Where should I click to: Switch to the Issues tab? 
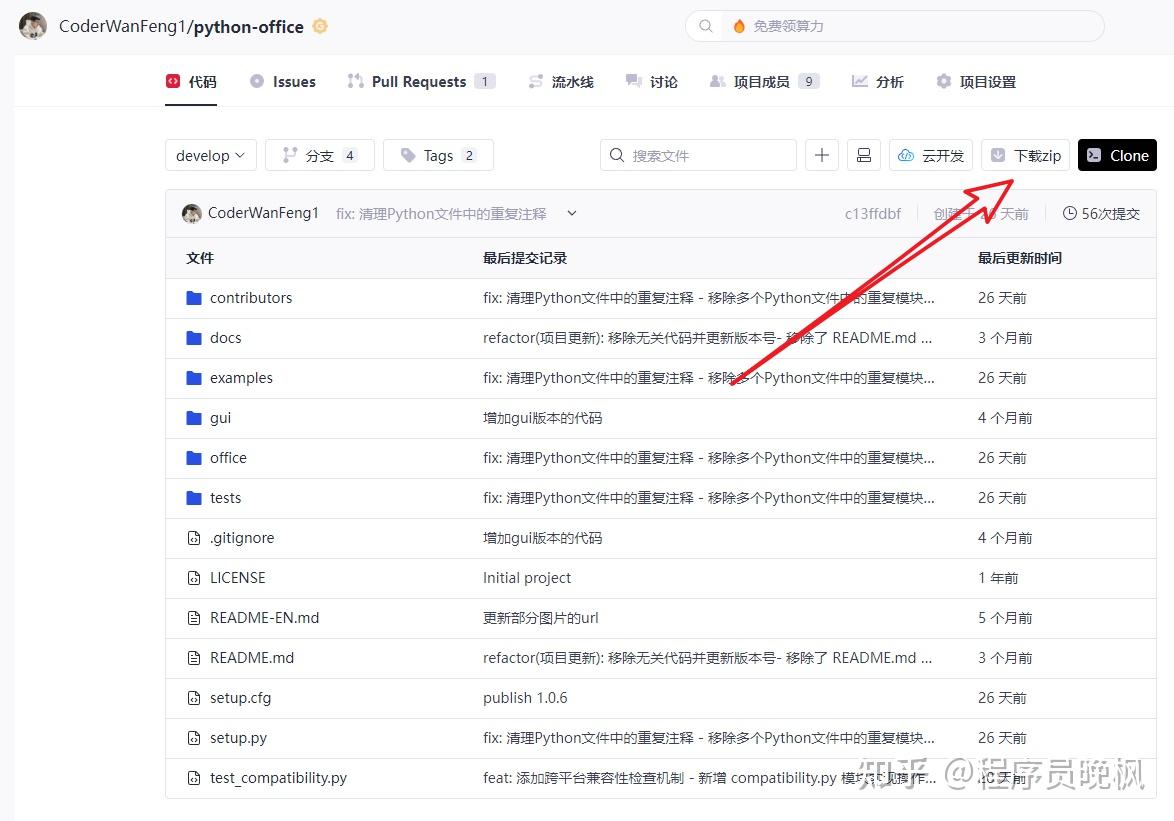295,81
